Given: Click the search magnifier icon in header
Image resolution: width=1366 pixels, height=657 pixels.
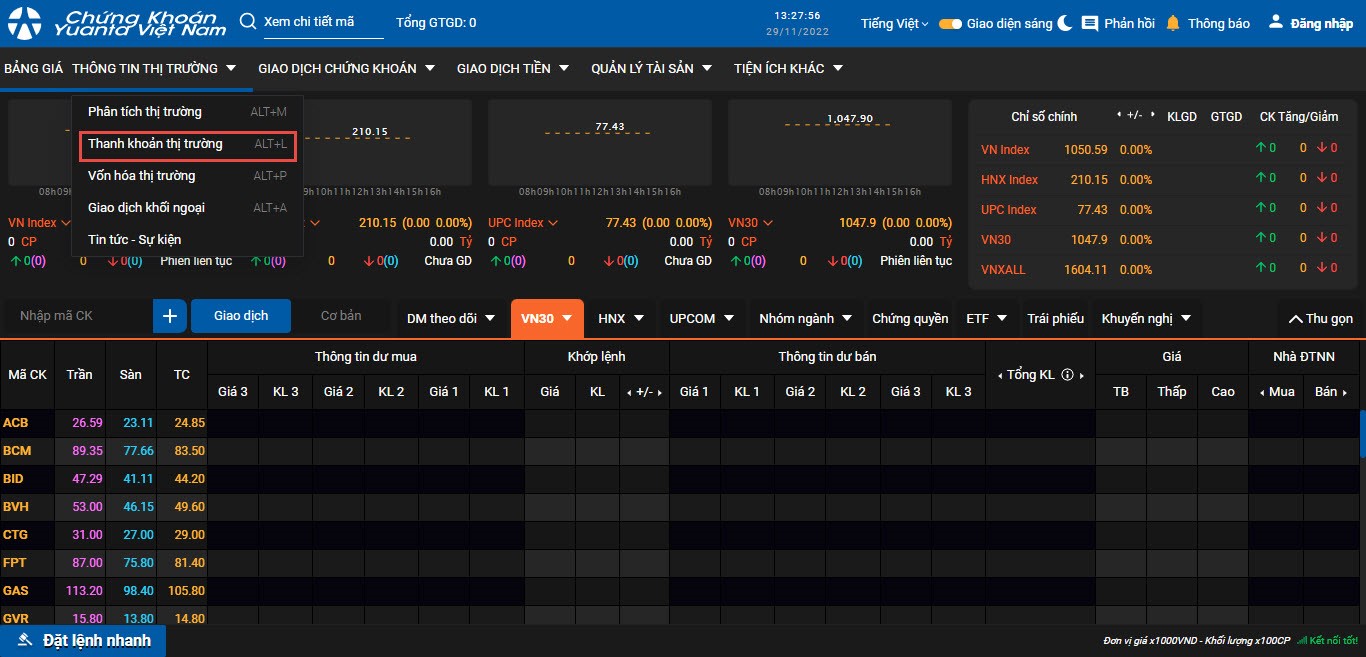Looking at the screenshot, I should click(x=248, y=22).
